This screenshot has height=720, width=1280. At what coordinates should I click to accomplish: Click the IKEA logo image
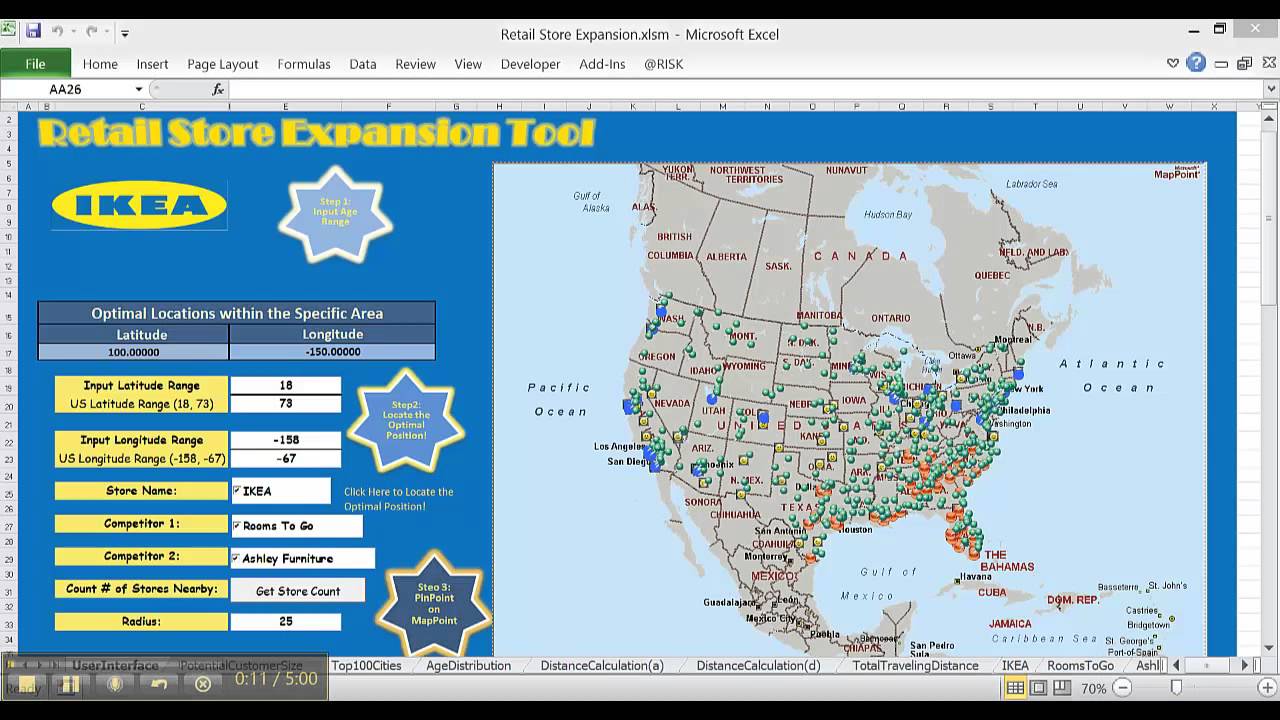pyautogui.click(x=139, y=206)
